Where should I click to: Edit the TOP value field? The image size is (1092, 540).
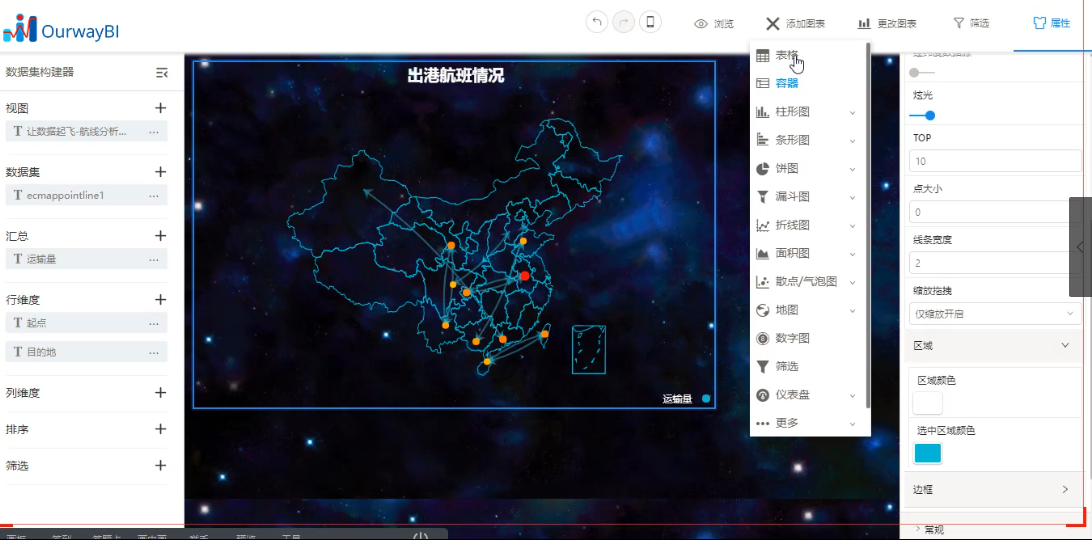pos(995,161)
